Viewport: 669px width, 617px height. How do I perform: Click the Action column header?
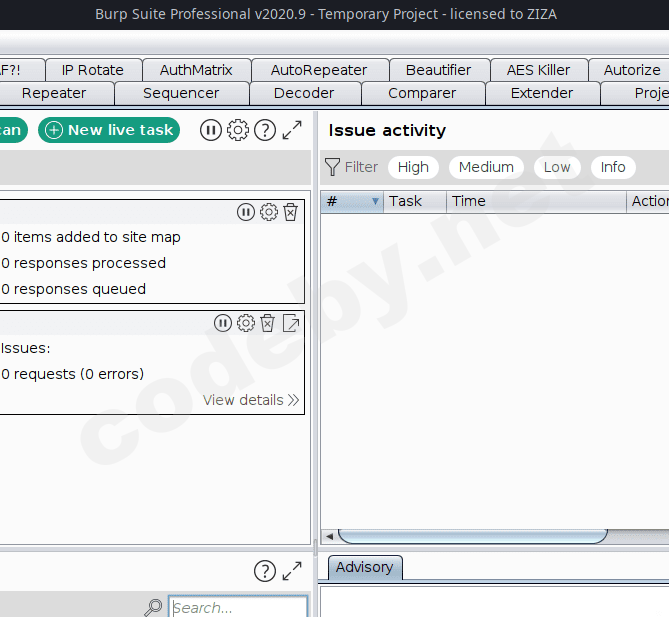pos(648,201)
